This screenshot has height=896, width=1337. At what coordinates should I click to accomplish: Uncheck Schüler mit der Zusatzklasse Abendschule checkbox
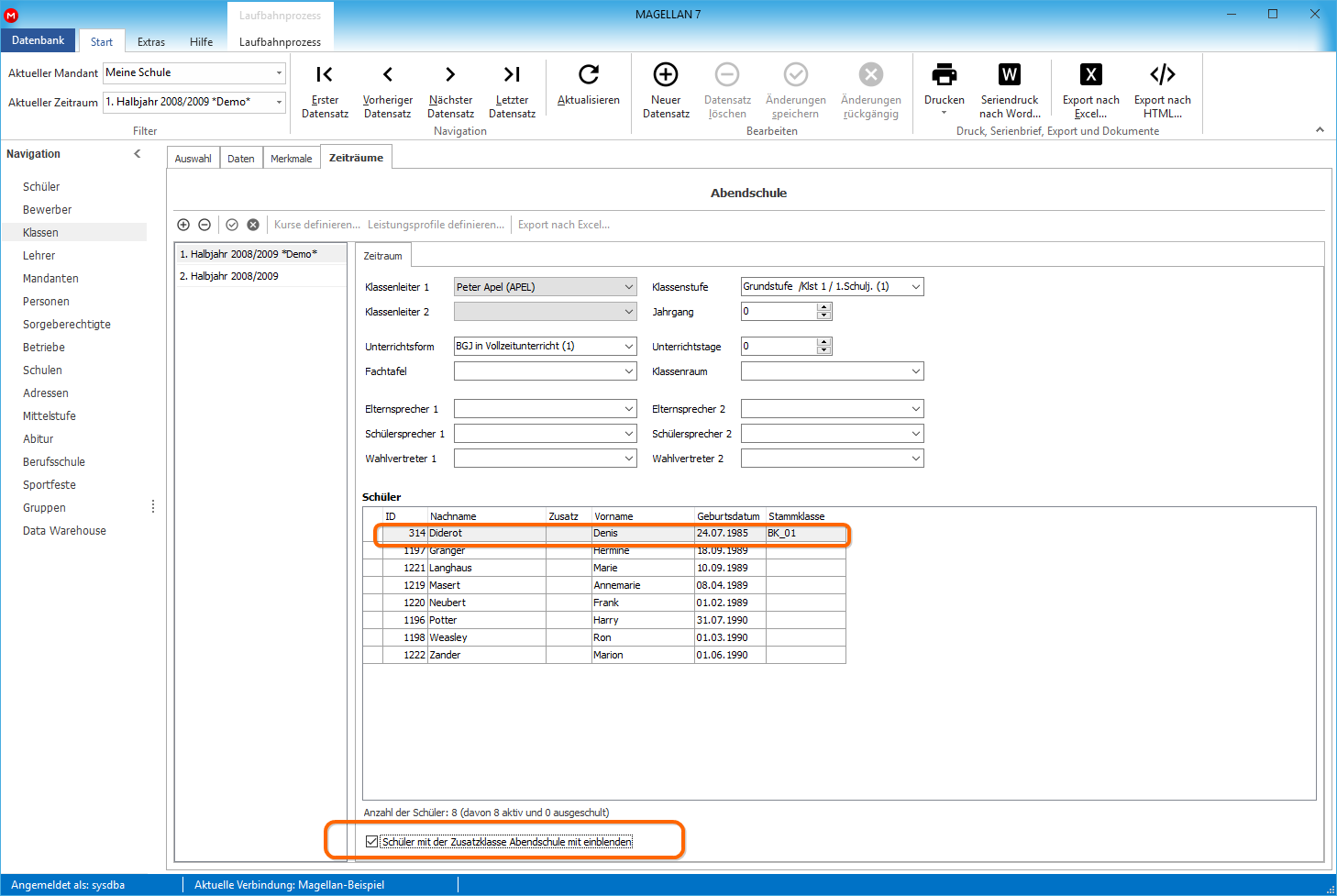tap(371, 842)
